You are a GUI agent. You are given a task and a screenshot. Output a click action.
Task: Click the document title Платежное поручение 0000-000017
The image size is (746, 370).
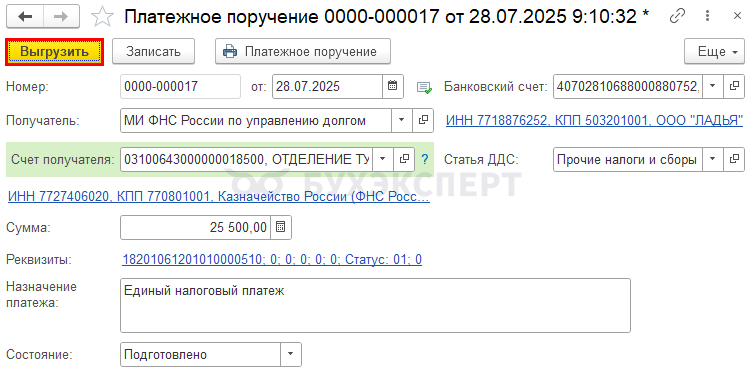tap(386, 16)
